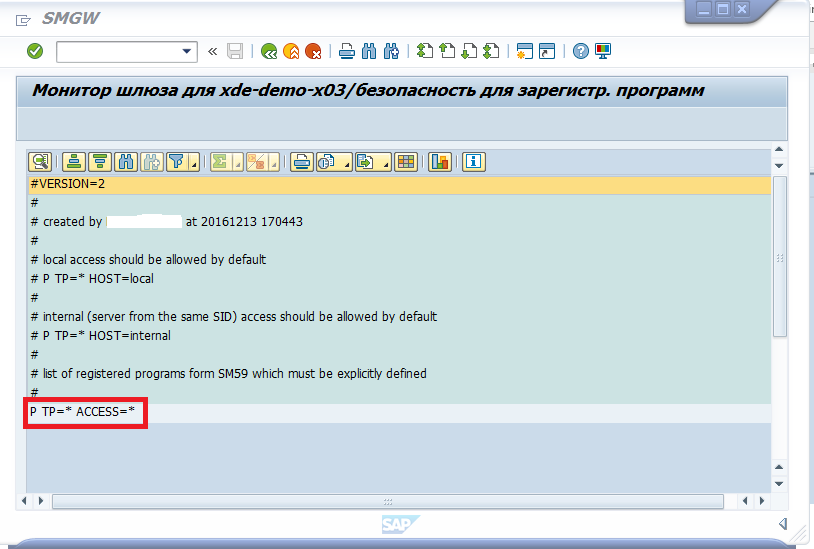Sort ascending using the ALV toolbar icon
This screenshot has width=814, height=549.
73,162
